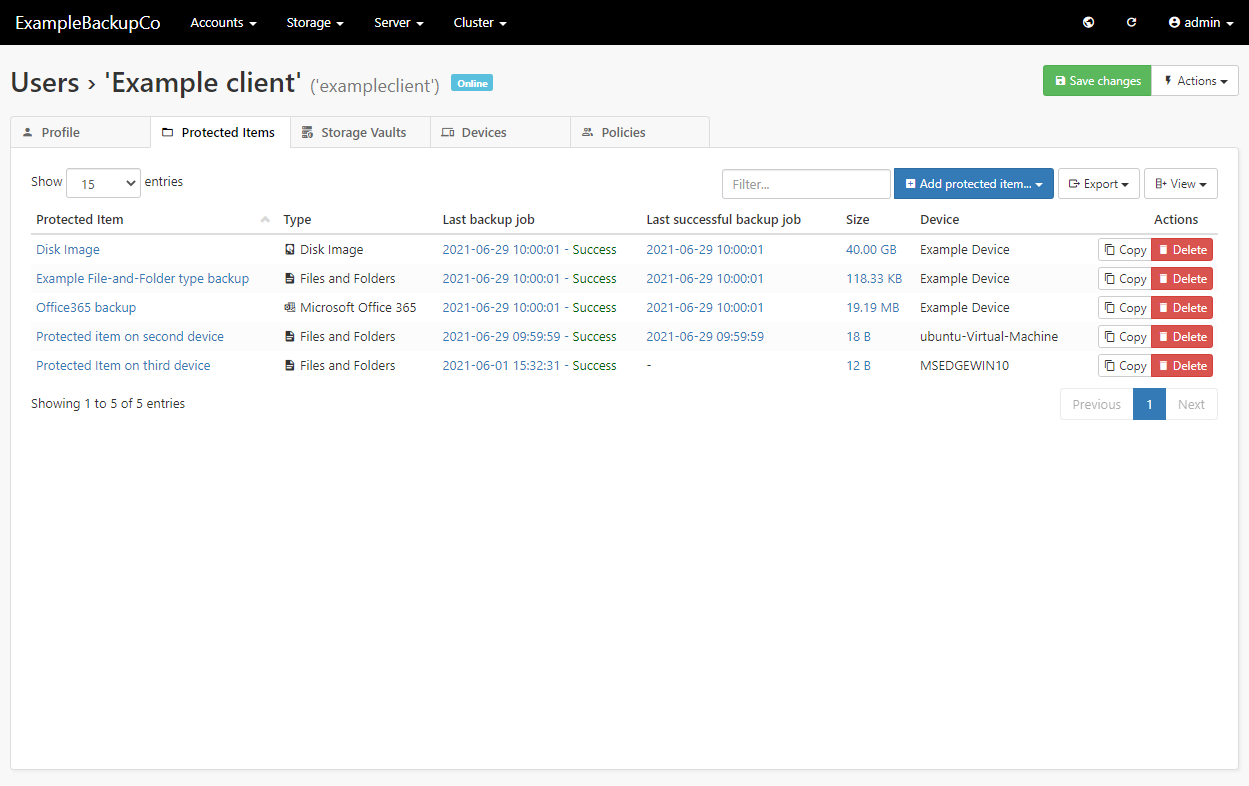Click the Filter input field

806,183
